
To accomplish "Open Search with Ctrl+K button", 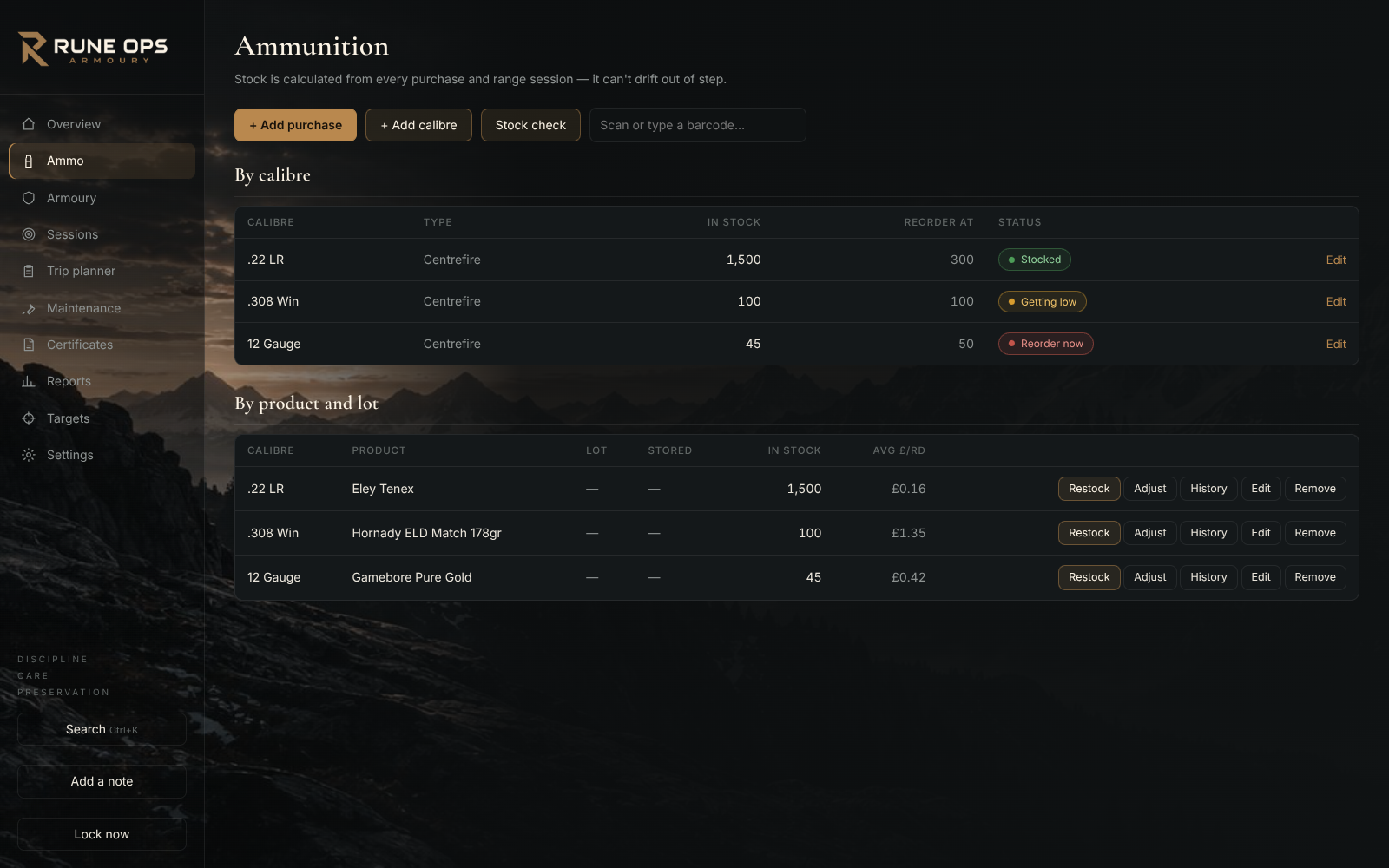I will 102,729.
